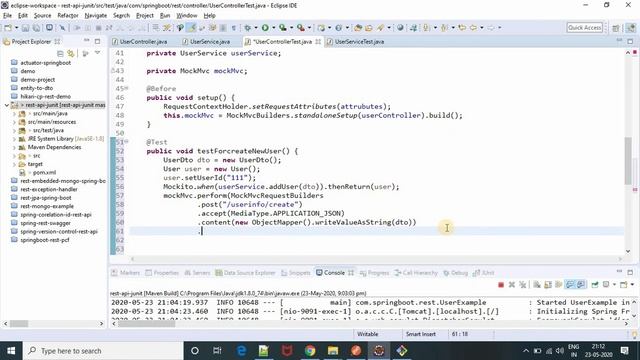Switch to UserServiceTest.java tab

356,42
